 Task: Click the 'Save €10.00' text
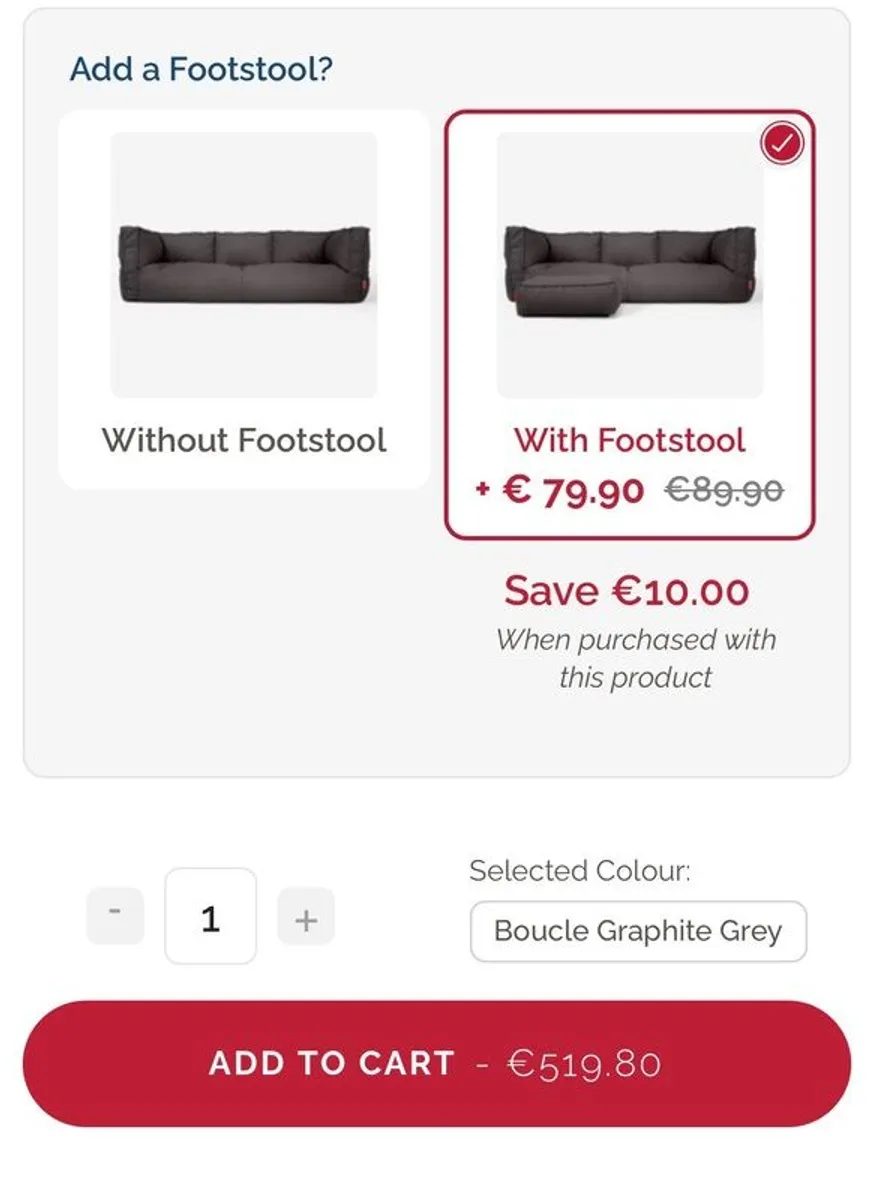(x=626, y=590)
